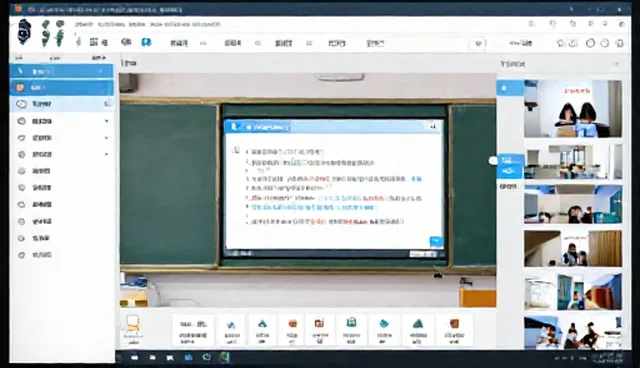Viewport: 640px width, 368px height.
Task: Expand the fifth sidebar row's dropdown arrow
Action: [x=107, y=138]
